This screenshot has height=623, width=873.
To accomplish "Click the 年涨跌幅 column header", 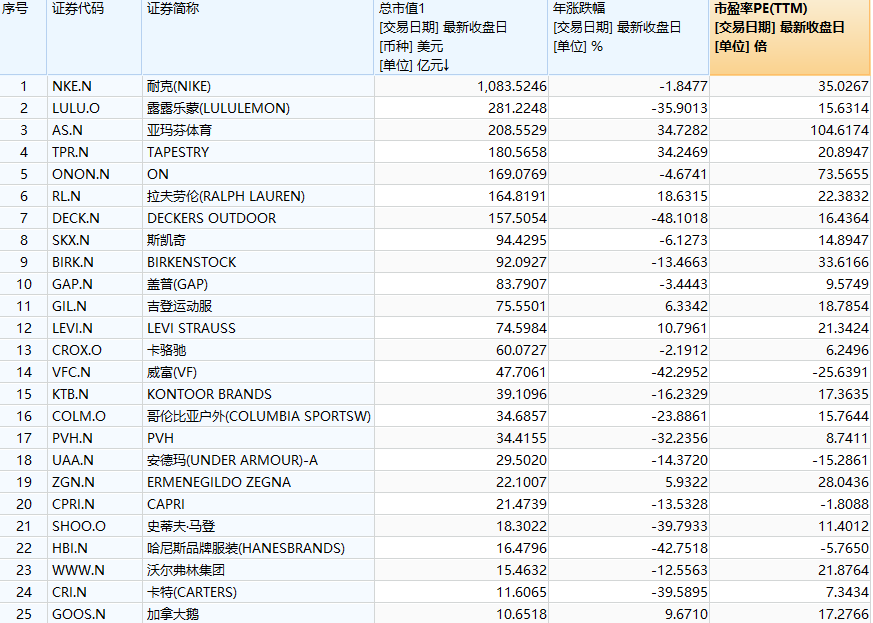I will click(629, 37).
